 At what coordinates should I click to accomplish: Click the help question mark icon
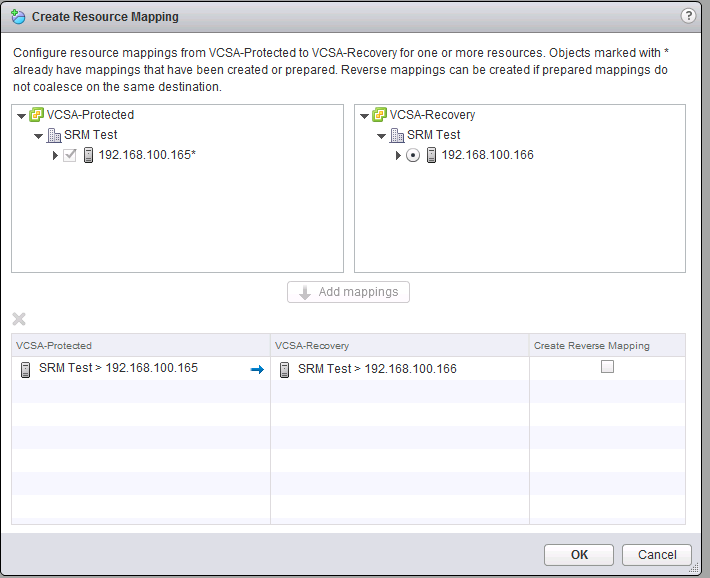tap(688, 16)
